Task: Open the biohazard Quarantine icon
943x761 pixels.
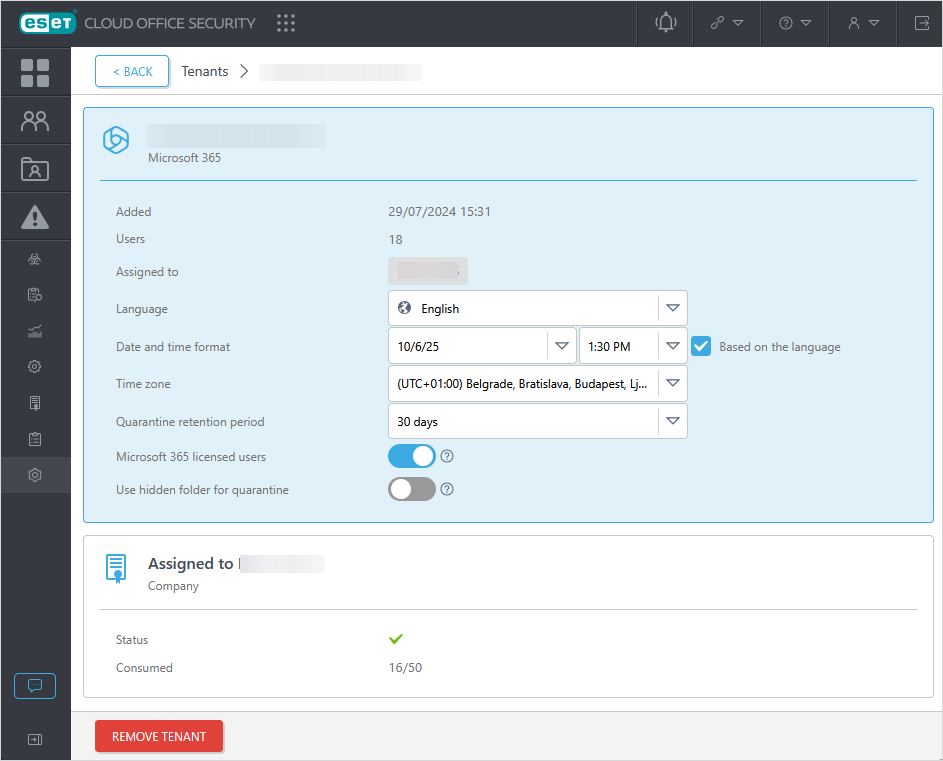Action: [x=35, y=259]
